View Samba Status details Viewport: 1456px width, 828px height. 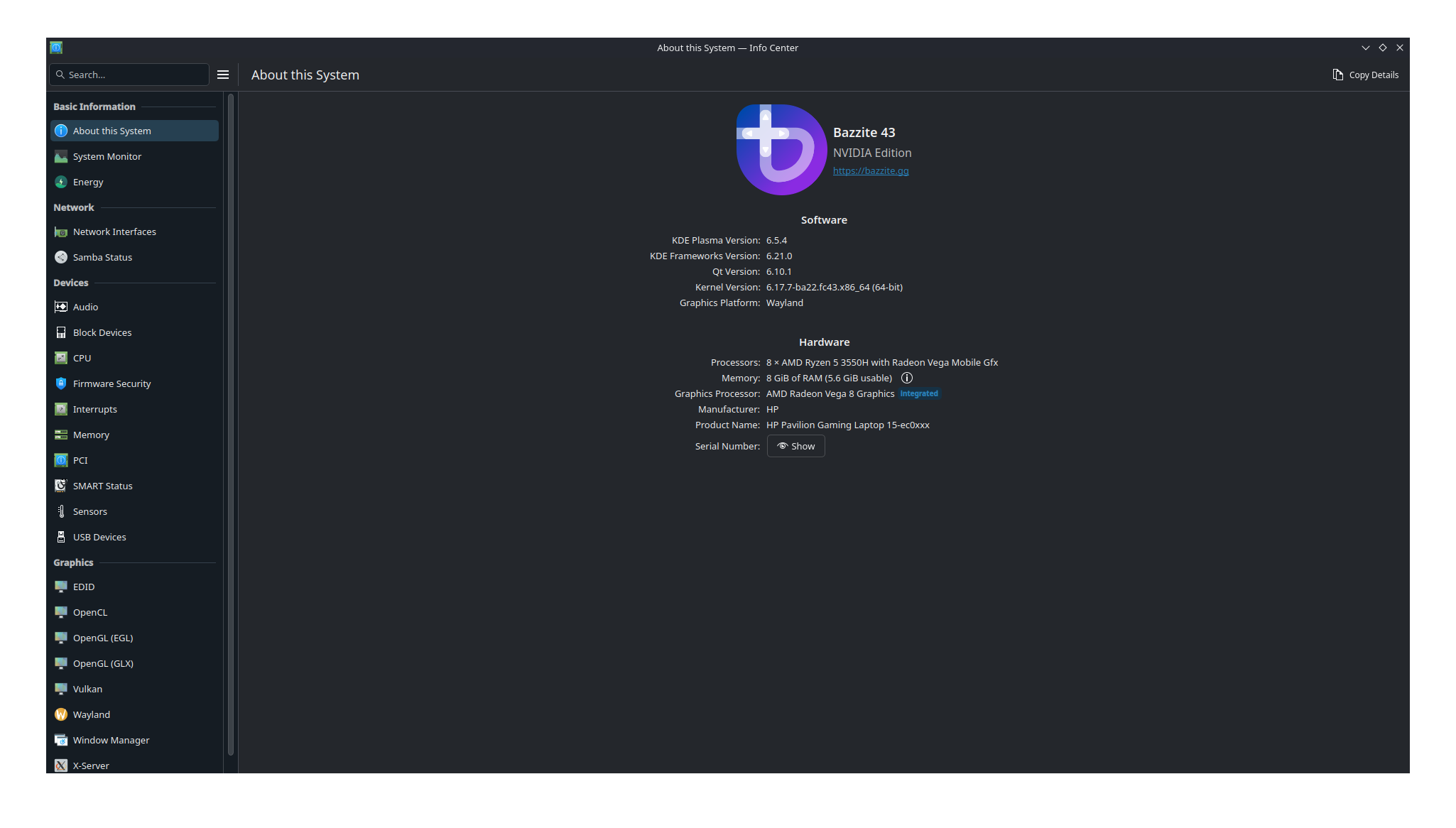point(102,257)
